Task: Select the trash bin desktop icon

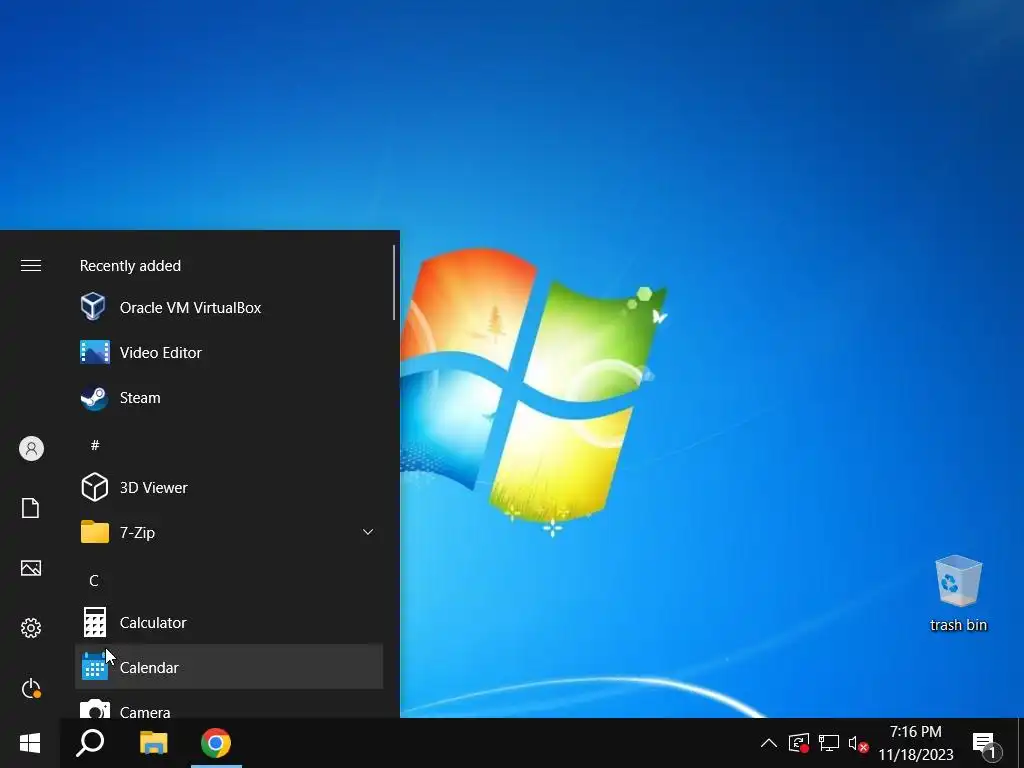Action: click(958, 594)
